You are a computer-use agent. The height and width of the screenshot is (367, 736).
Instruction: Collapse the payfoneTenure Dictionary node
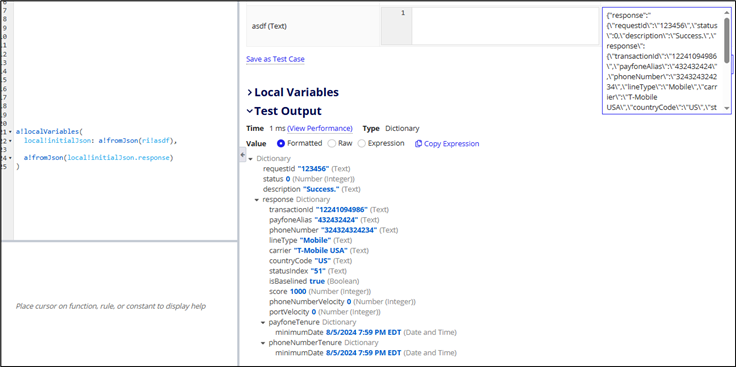click(x=263, y=322)
